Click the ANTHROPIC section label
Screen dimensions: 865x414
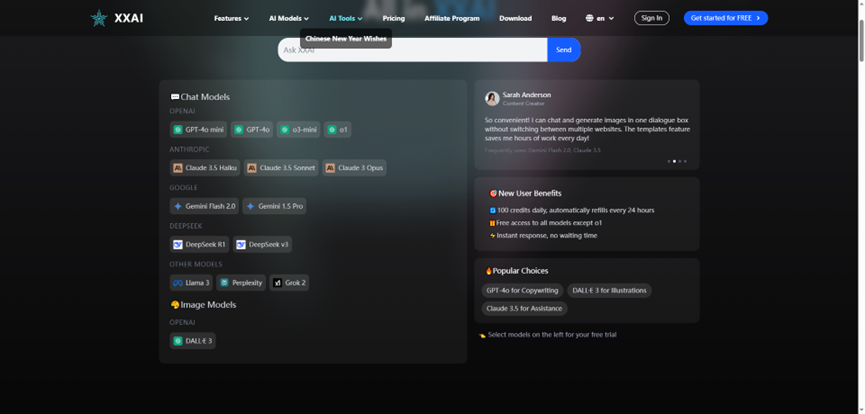(189, 150)
